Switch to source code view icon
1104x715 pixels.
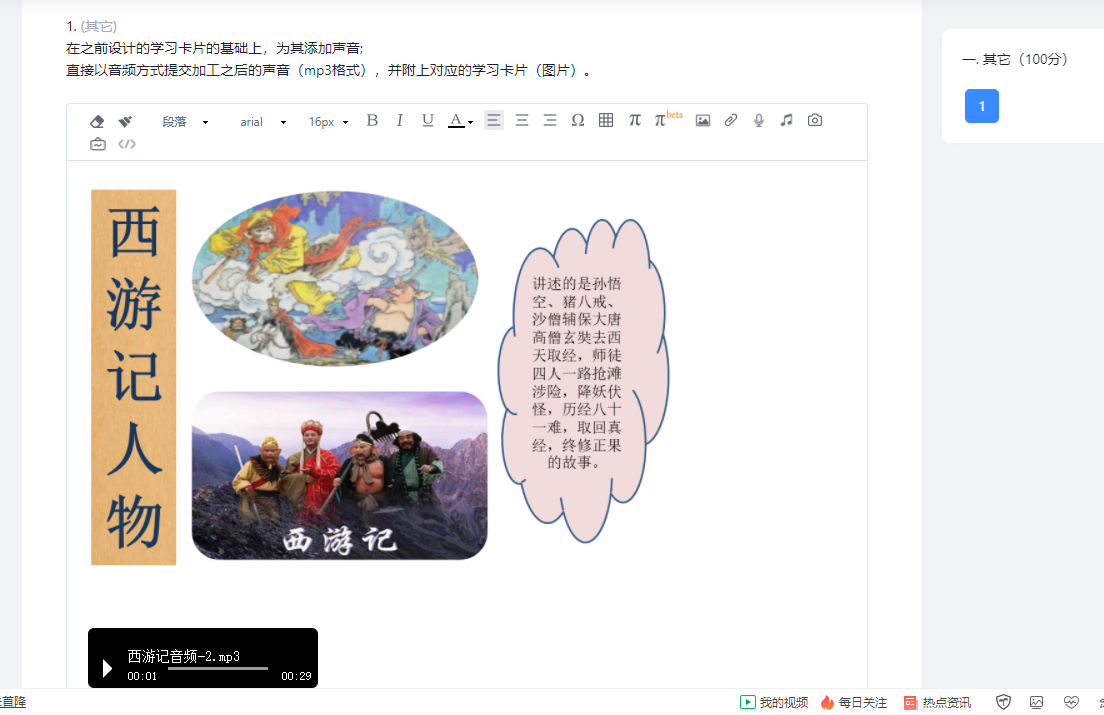pos(127,144)
